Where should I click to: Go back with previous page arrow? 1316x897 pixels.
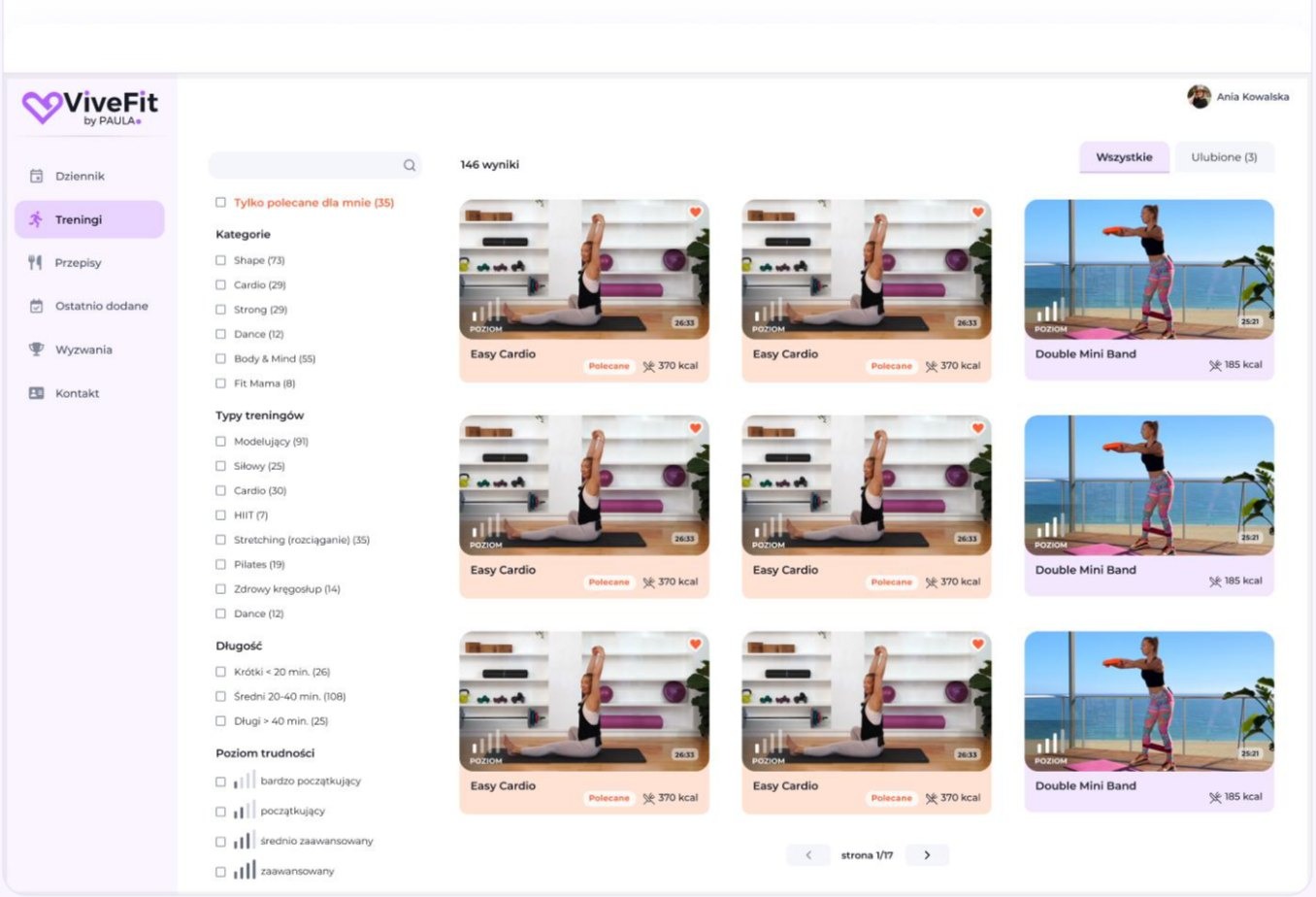pos(808,855)
